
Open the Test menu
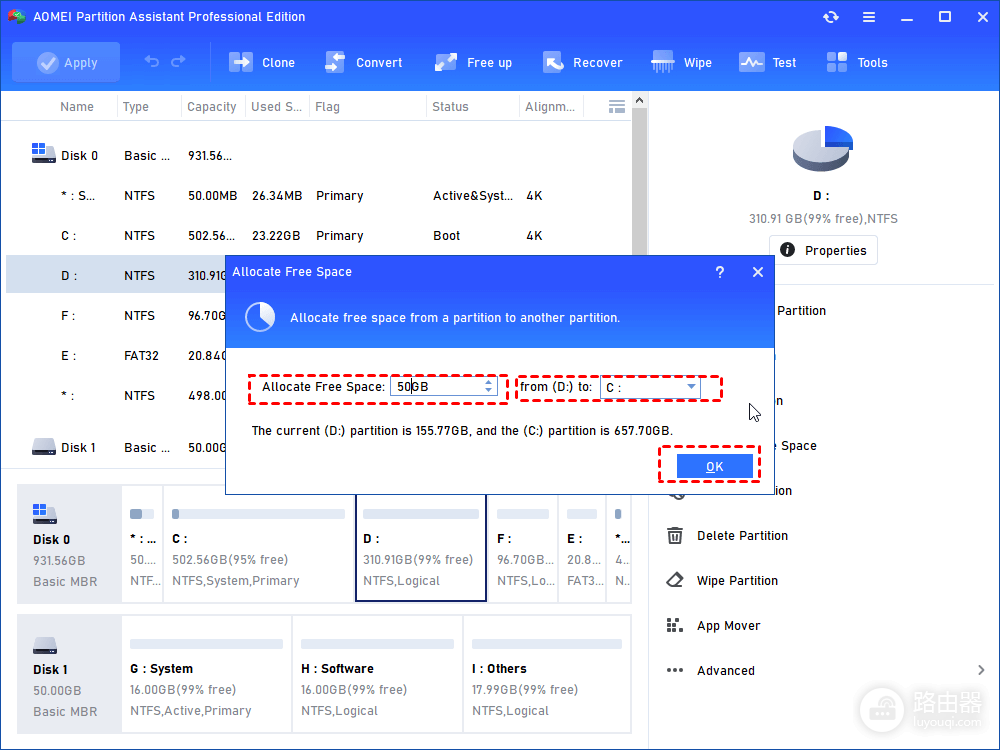click(x=767, y=62)
